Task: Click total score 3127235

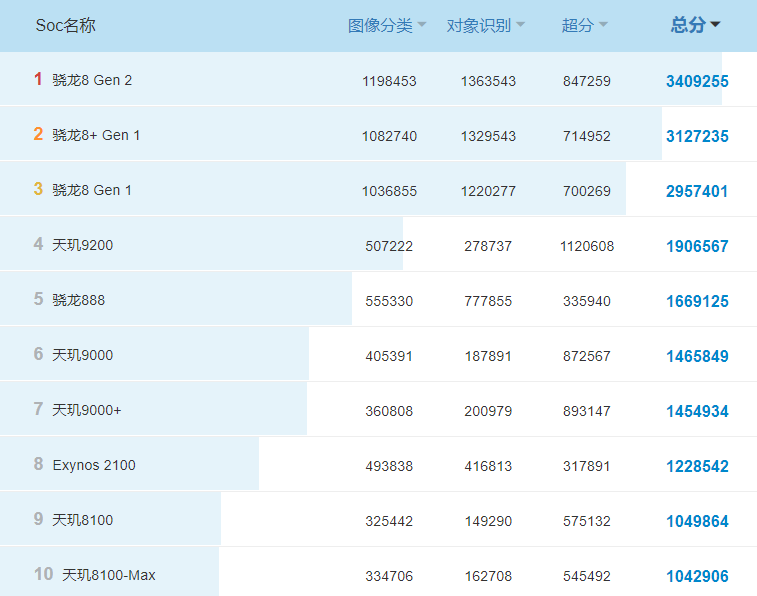Action: click(x=697, y=136)
